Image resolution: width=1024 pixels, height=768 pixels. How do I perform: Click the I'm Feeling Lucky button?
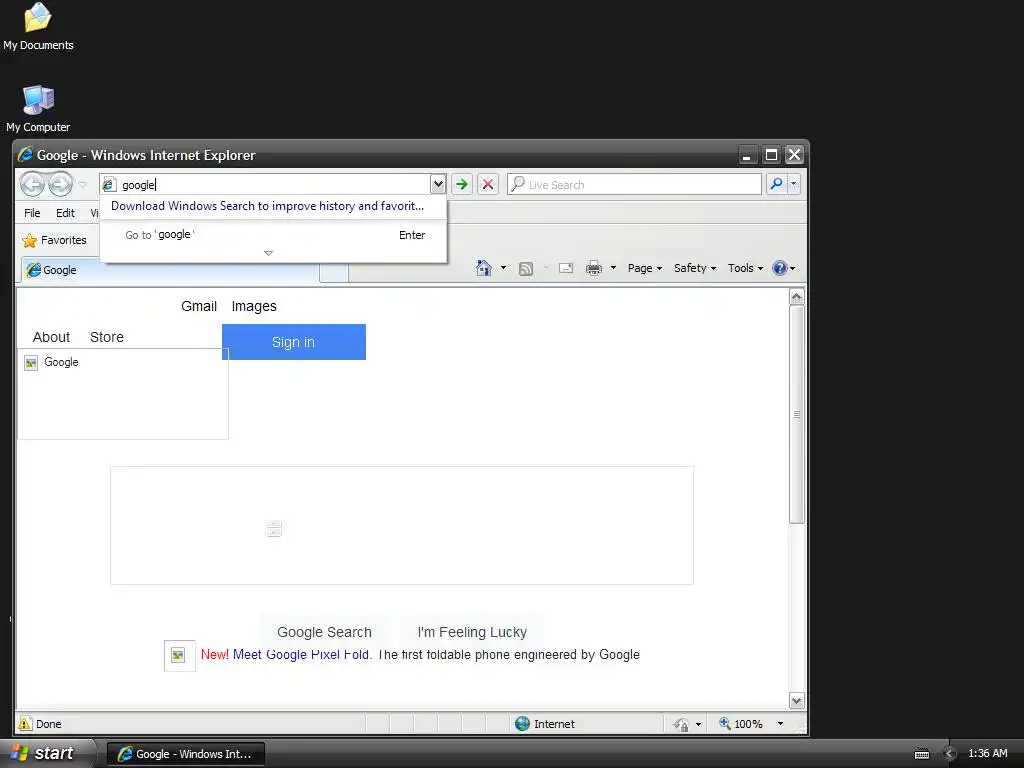472,632
